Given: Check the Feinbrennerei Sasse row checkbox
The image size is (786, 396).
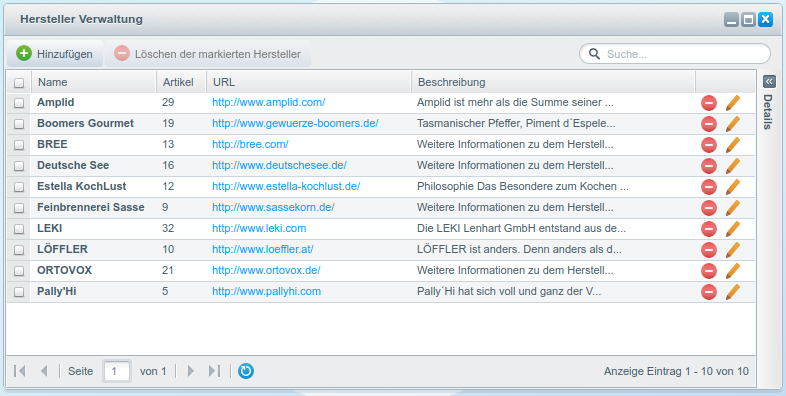Looking at the screenshot, I should coord(19,209).
